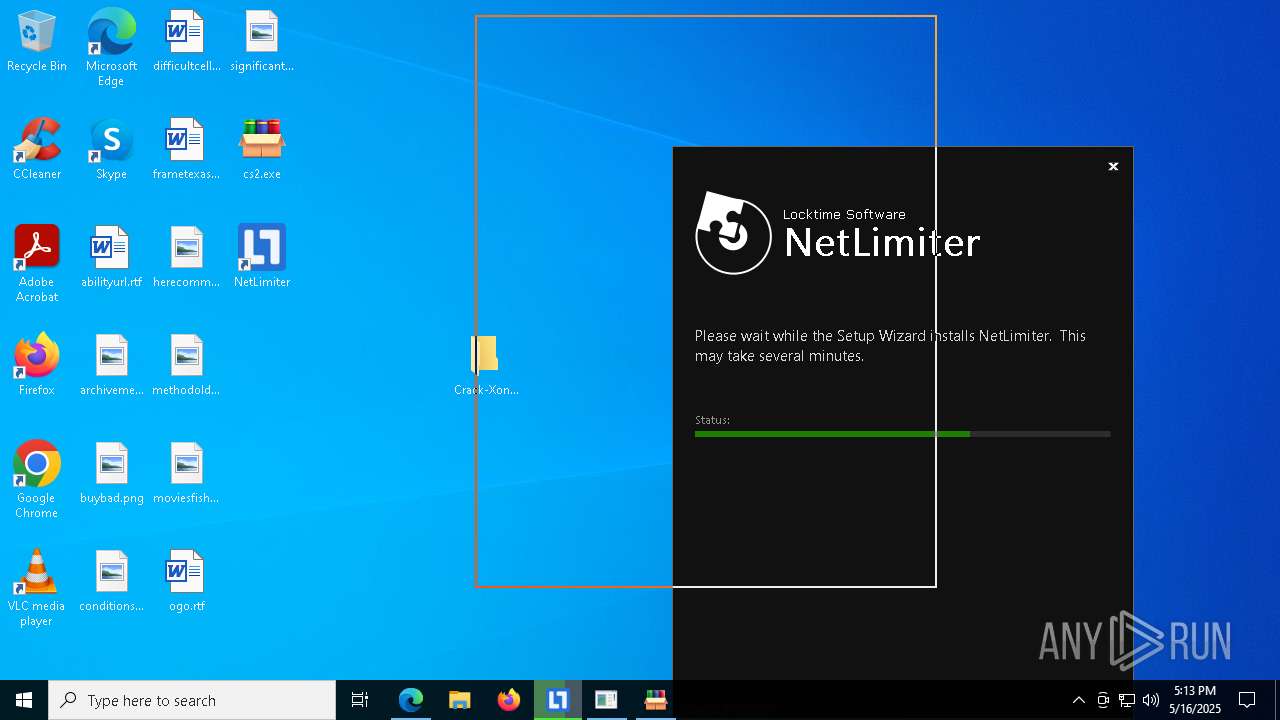Screen dimensions: 1280x720
Task: Open NetLimiter desktop shortcut
Action: 262,258
